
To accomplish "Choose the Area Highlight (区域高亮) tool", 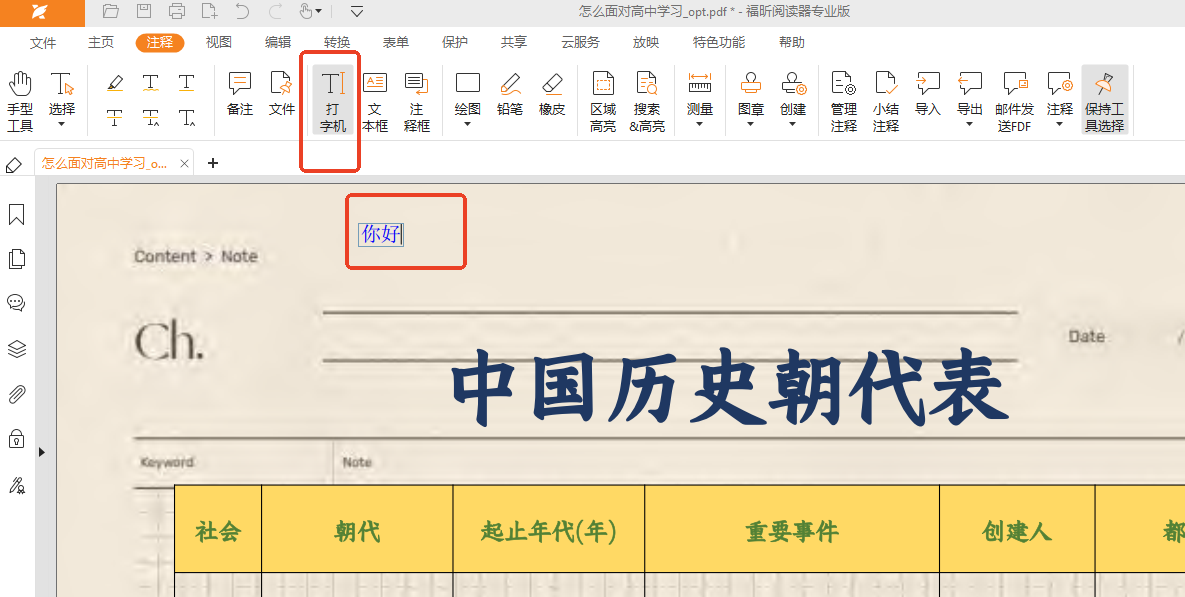I will (603, 101).
